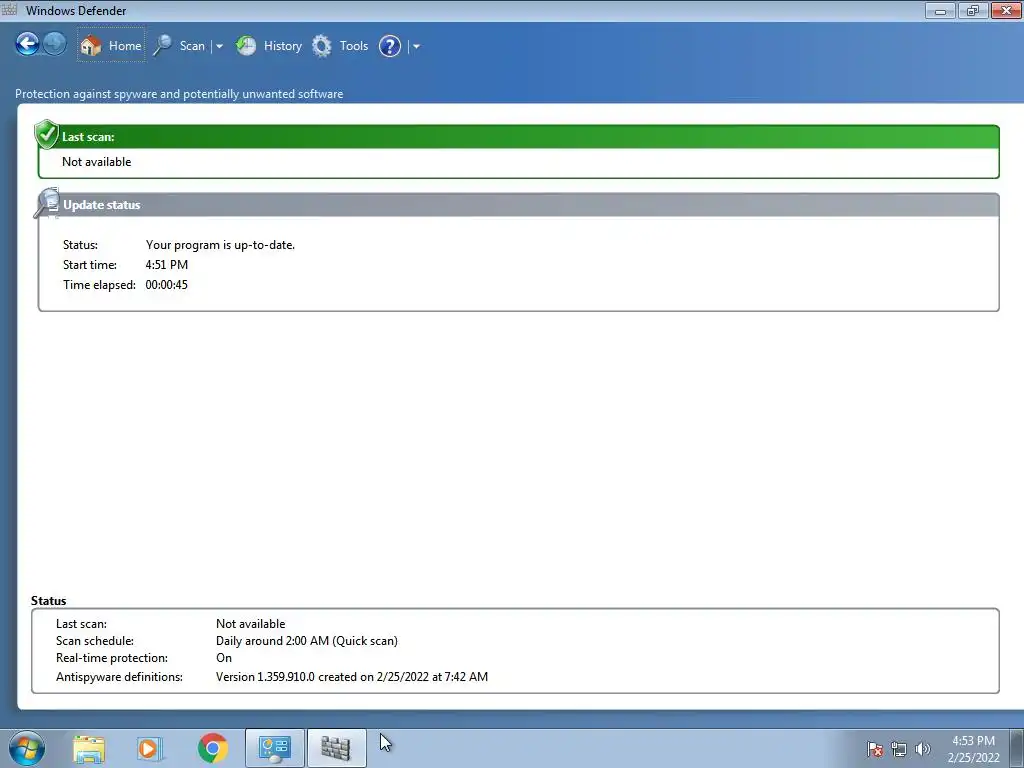This screenshot has height=768, width=1024.
Task: Go back with the blue back arrow
Action: point(27,44)
